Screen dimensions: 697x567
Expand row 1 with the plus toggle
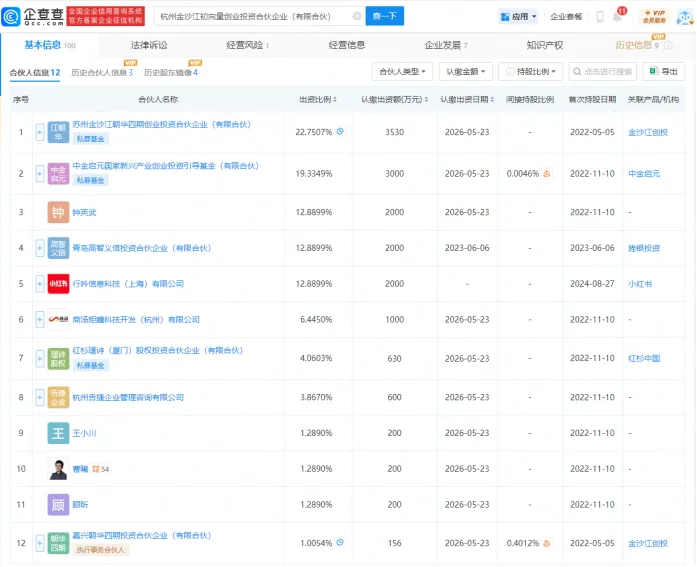point(41,132)
